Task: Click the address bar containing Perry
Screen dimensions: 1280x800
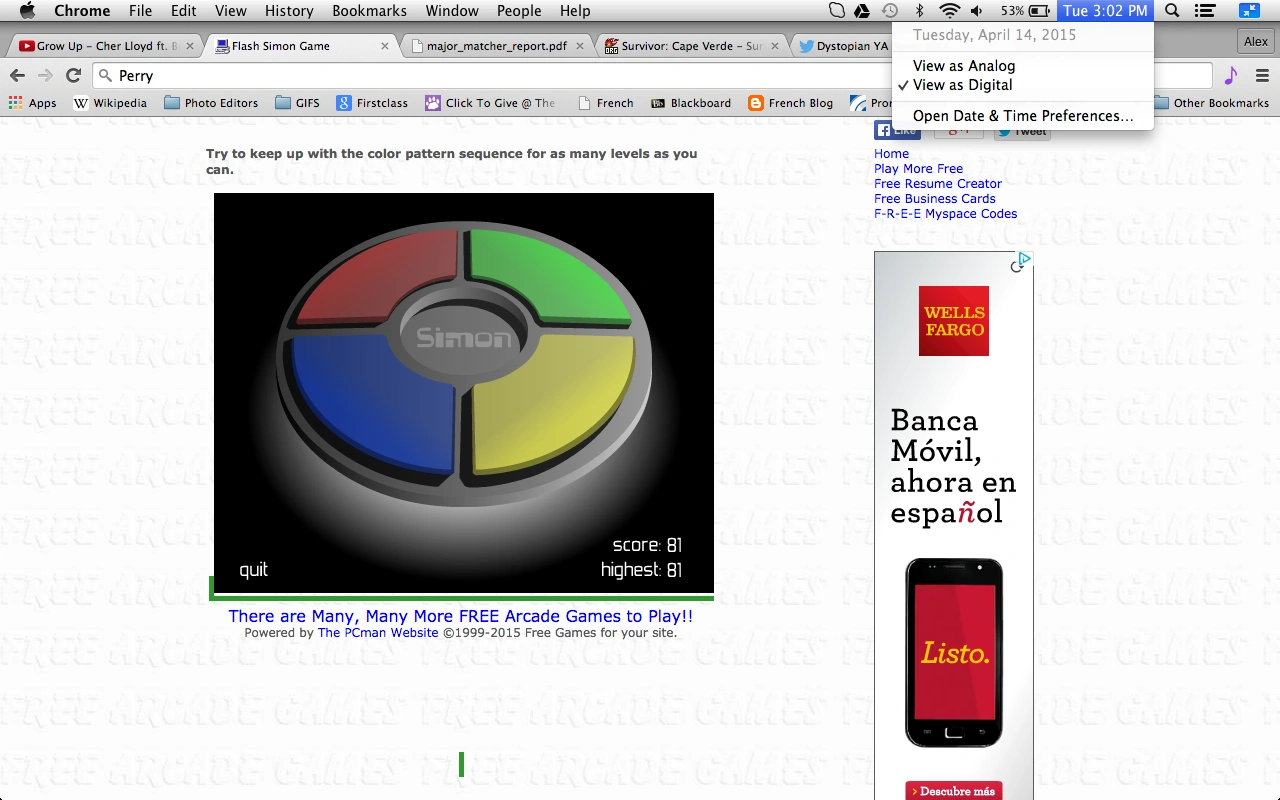Action: coord(500,76)
